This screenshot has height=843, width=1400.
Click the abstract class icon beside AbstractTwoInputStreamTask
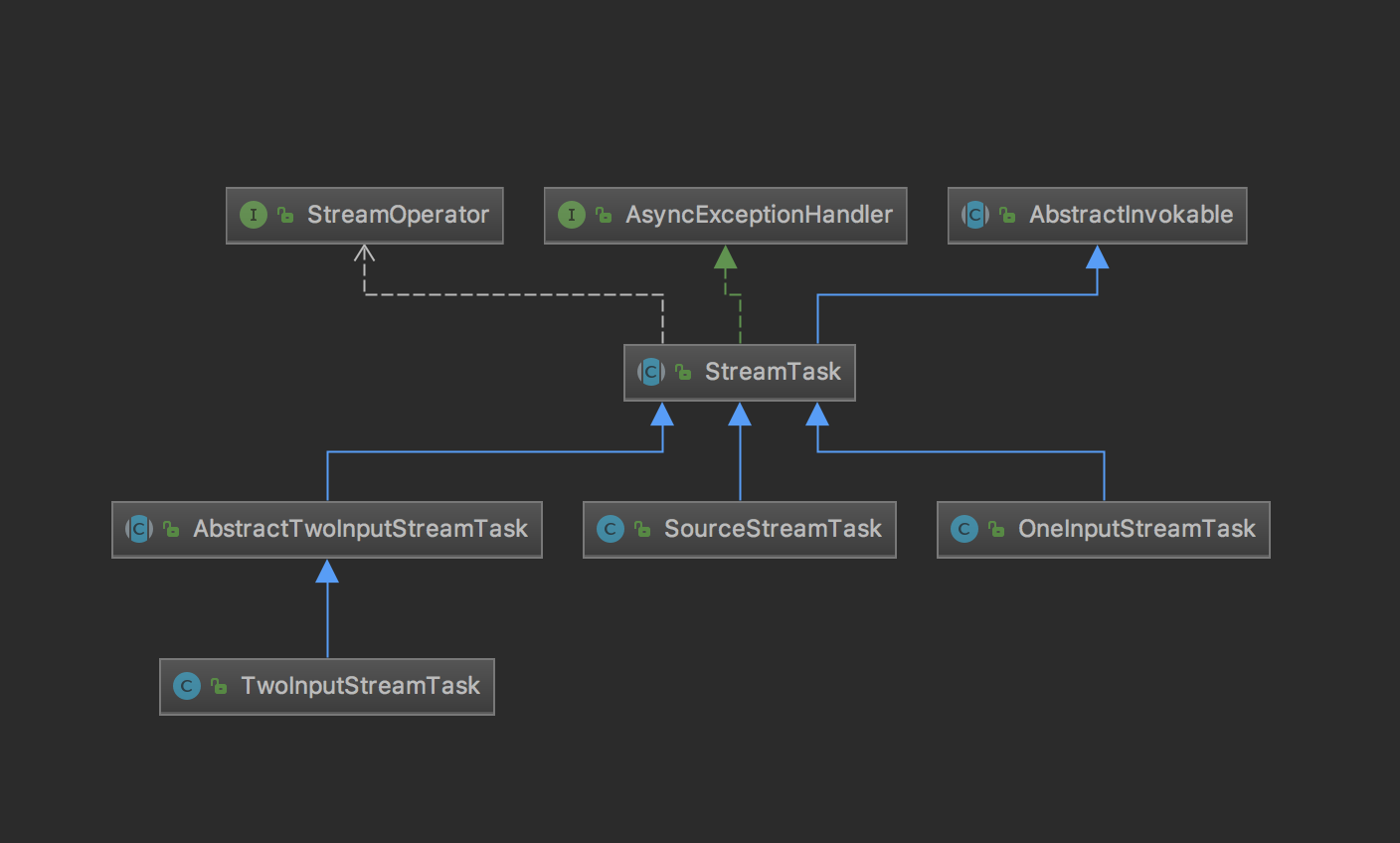pyautogui.click(x=139, y=529)
